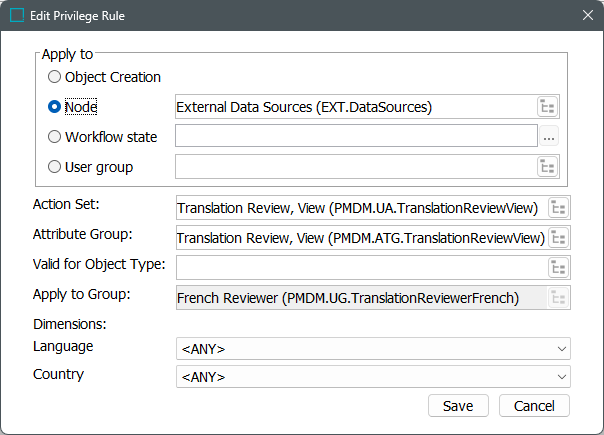604x435 pixels.
Task: Click the Node field tree browse icon
Action: [x=548, y=107]
